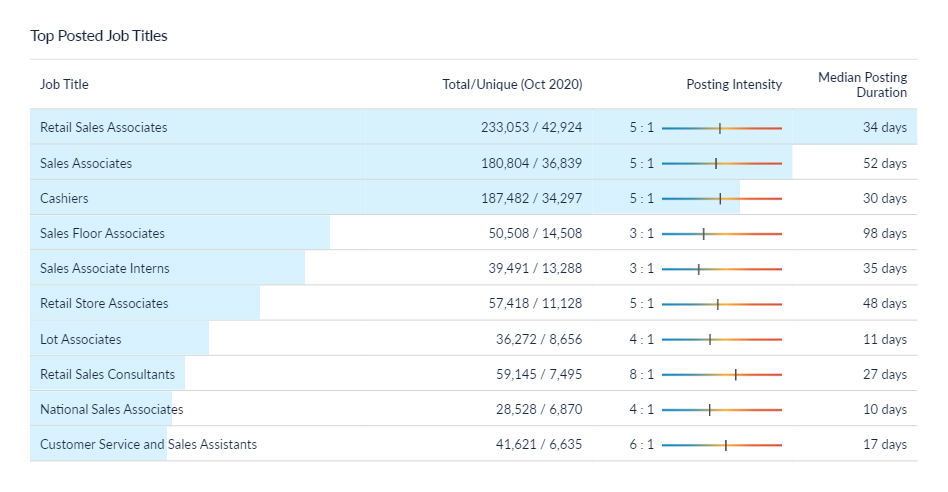Click the intensity bar for Retail Sales Consultants
948x492 pixels.
point(722,375)
